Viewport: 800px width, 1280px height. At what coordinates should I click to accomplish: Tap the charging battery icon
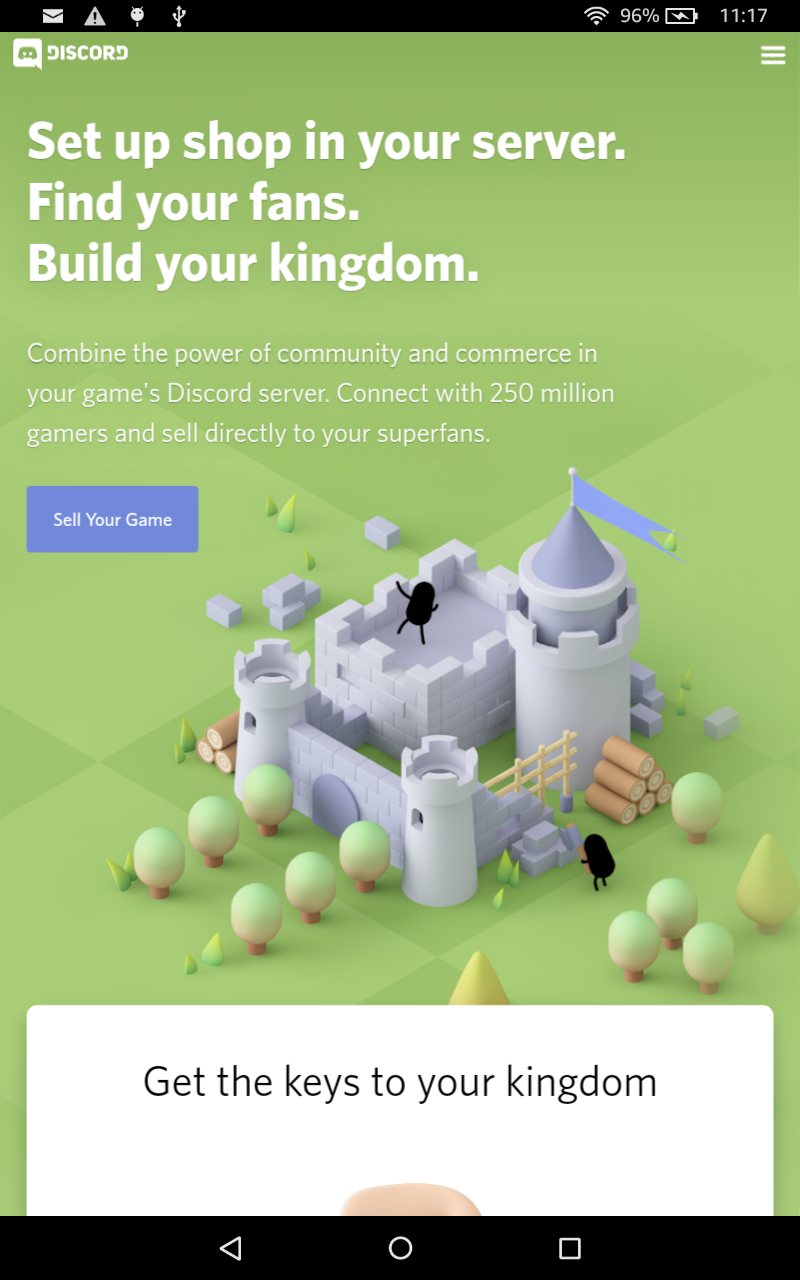click(x=682, y=16)
